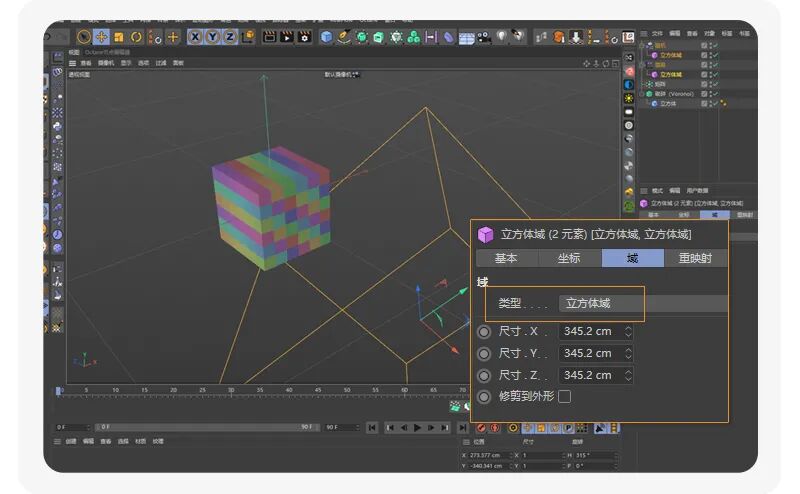Toggle the 尺寸 Z animation circle

[484, 376]
